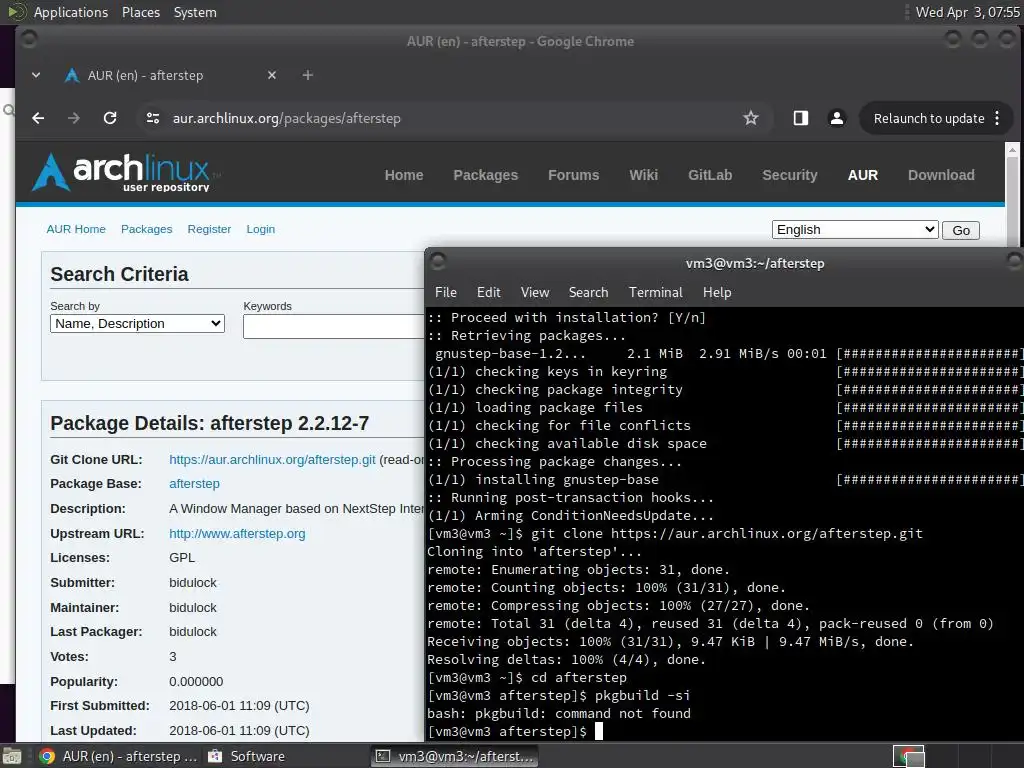Expand Chrome tab search chevron
The height and width of the screenshot is (768, 1024).
coord(36,75)
